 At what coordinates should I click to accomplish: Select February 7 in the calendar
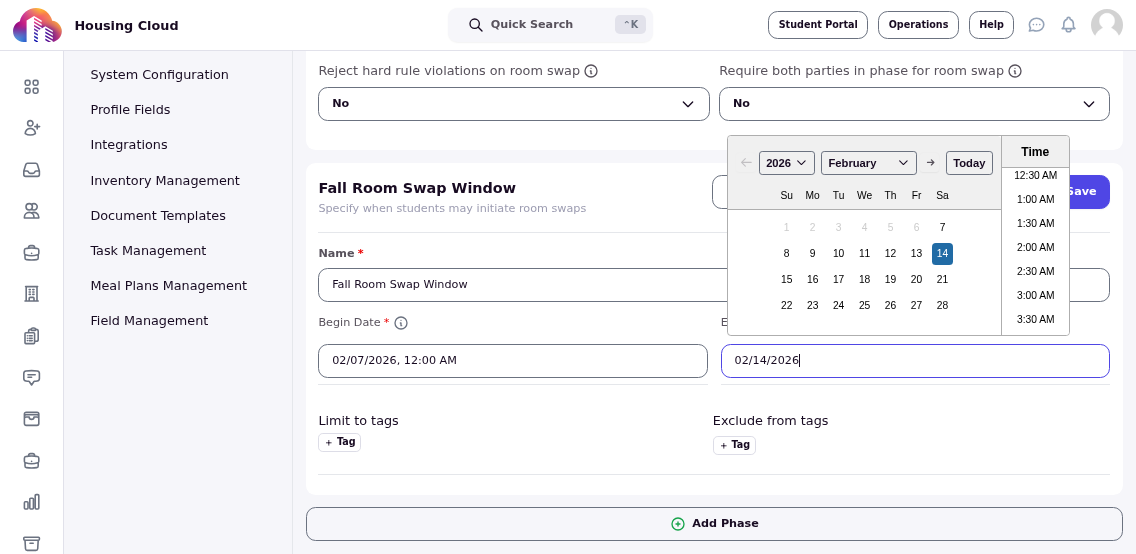coord(942,227)
